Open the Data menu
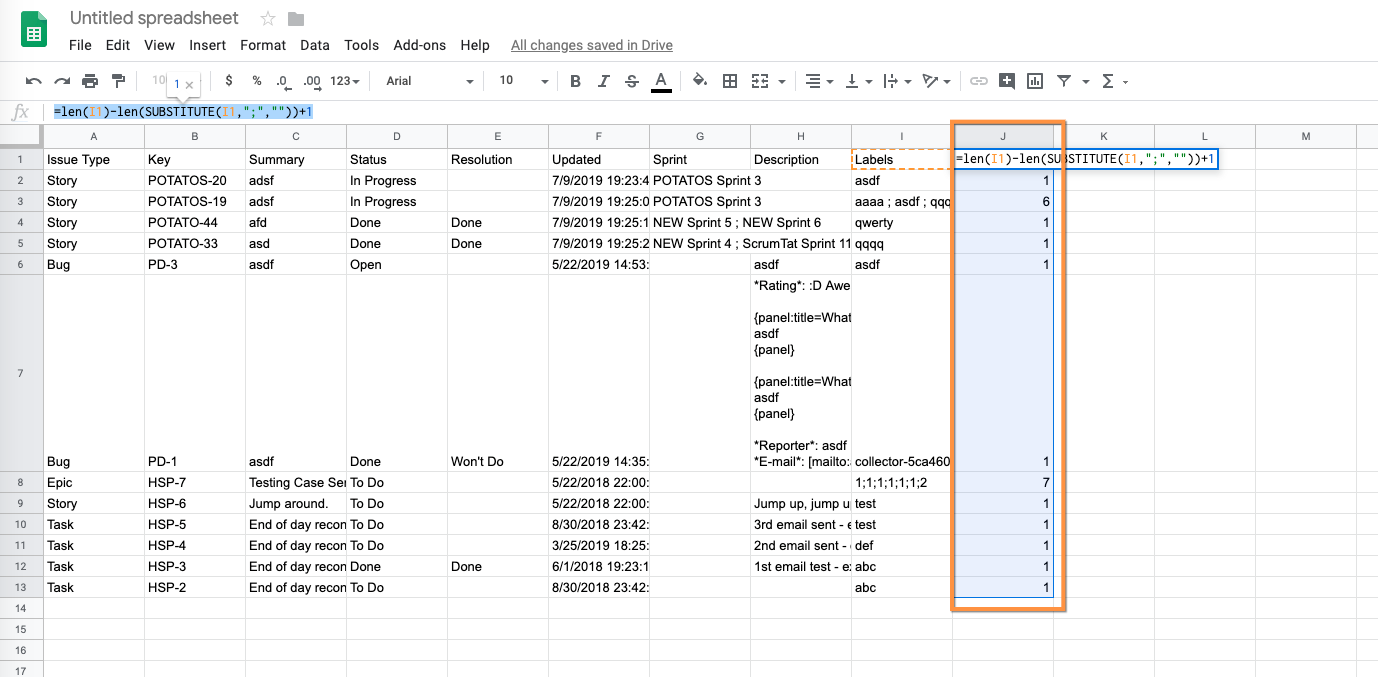Viewport: 1378px width, 677px height. 315,45
